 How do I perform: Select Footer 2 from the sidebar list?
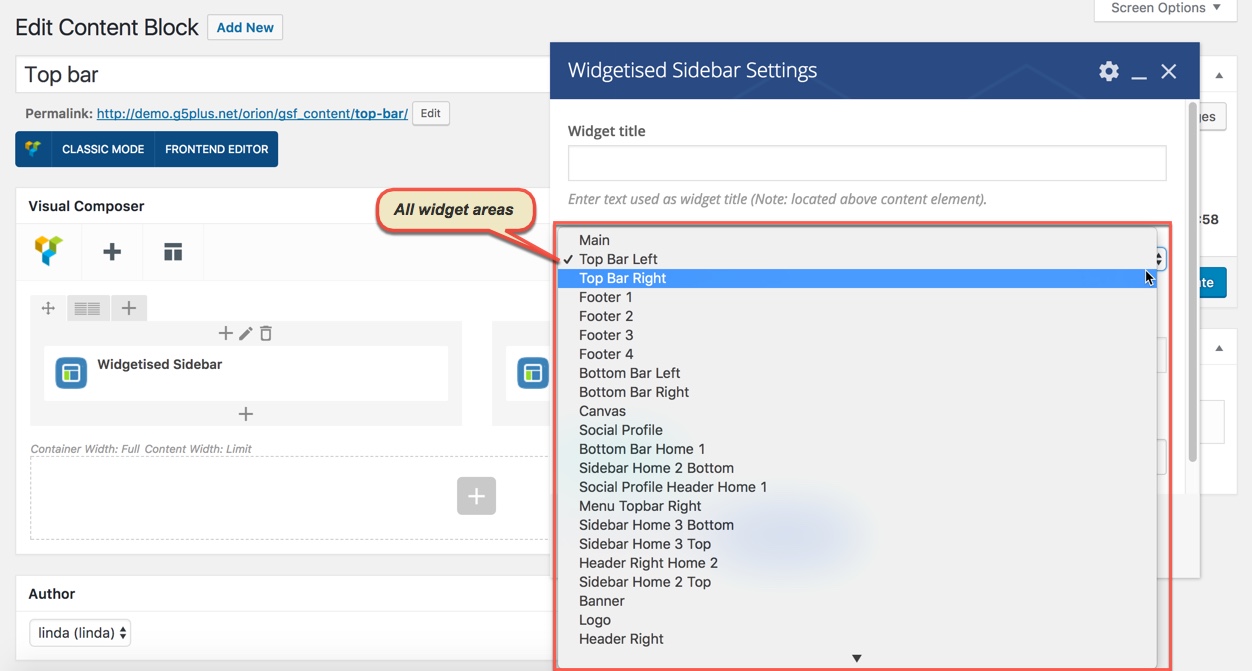tap(605, 316)
